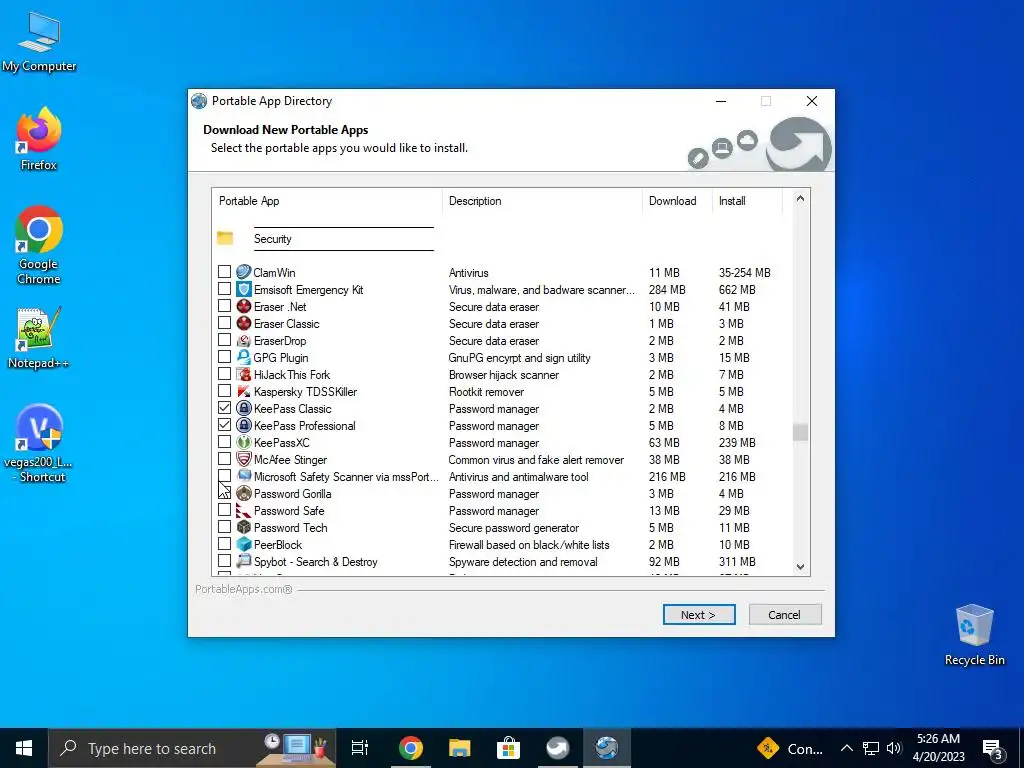Click the Security category folder icon
The image size is (1024, 768).
point(225,238)
